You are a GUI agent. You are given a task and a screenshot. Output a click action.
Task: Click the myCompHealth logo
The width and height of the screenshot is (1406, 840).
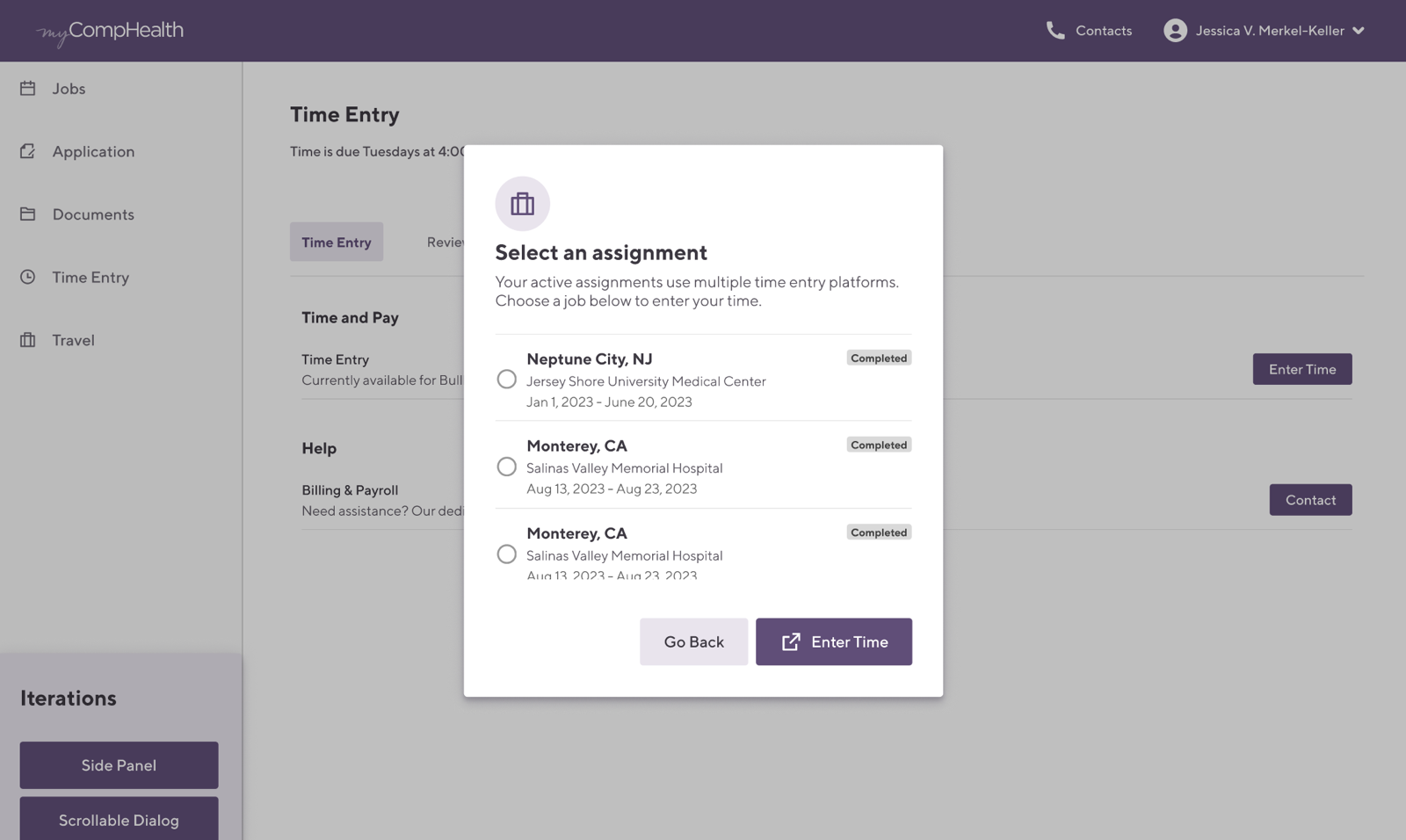(109, 30)
